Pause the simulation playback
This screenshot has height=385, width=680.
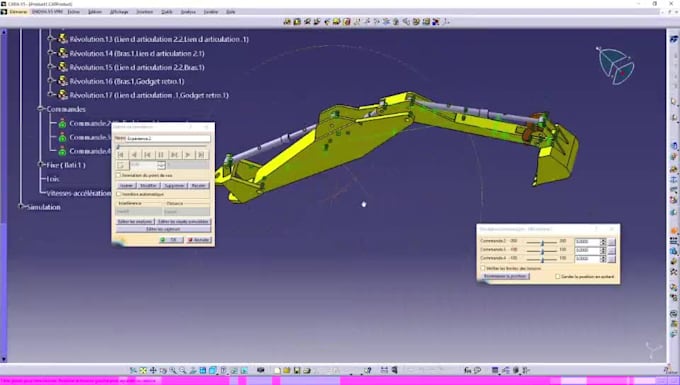[161, 155]
